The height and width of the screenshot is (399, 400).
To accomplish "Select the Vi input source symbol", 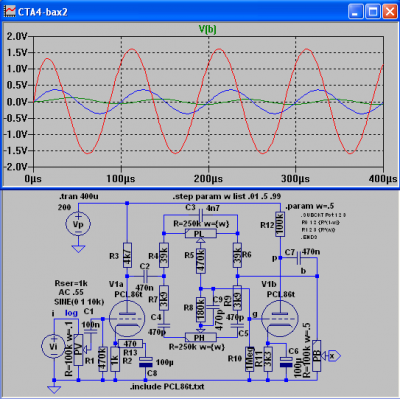I will [53, 347].
